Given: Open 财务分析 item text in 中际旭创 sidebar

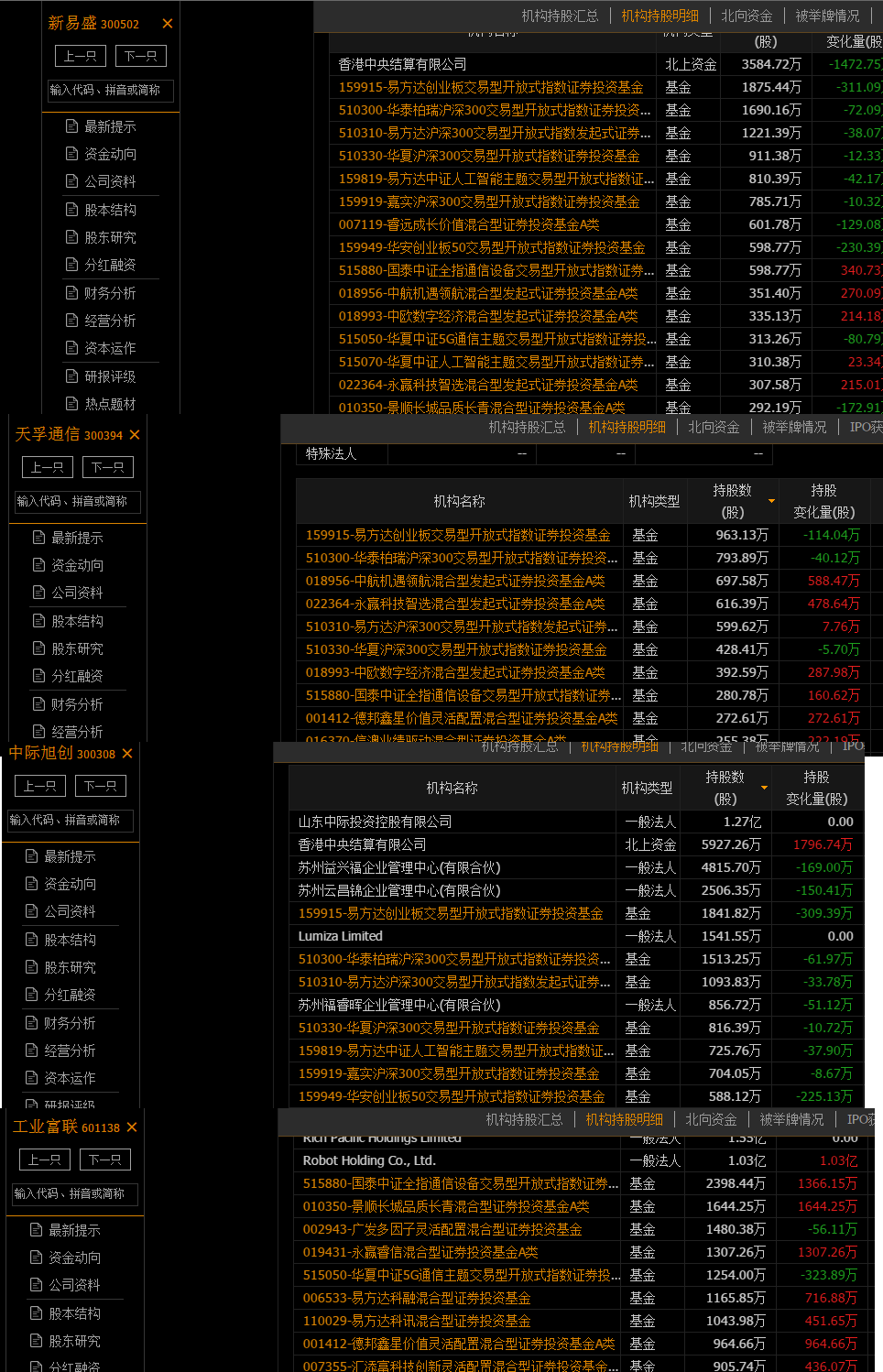Looking at the screenshot, I should (x=70, y=1023).
